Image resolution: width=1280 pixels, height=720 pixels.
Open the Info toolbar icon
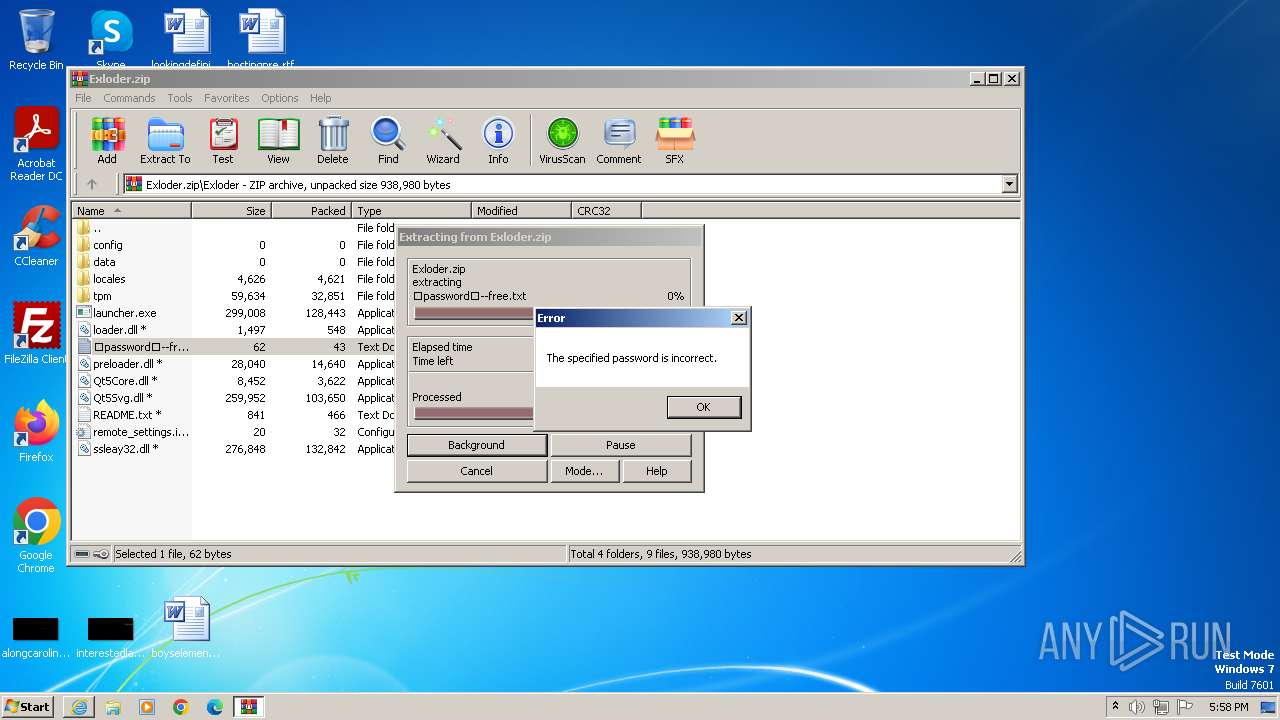click(x=498, y=140)
